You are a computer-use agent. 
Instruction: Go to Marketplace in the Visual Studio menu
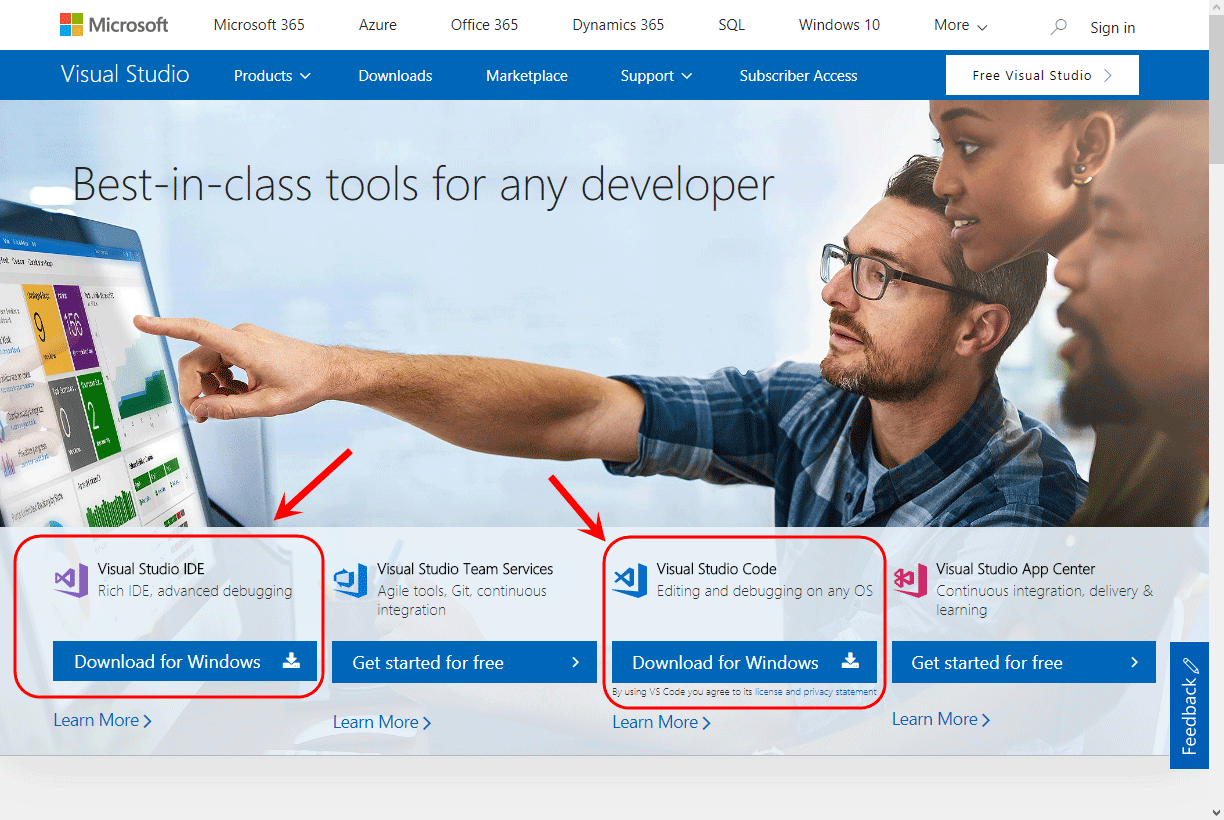click(527, 76)
